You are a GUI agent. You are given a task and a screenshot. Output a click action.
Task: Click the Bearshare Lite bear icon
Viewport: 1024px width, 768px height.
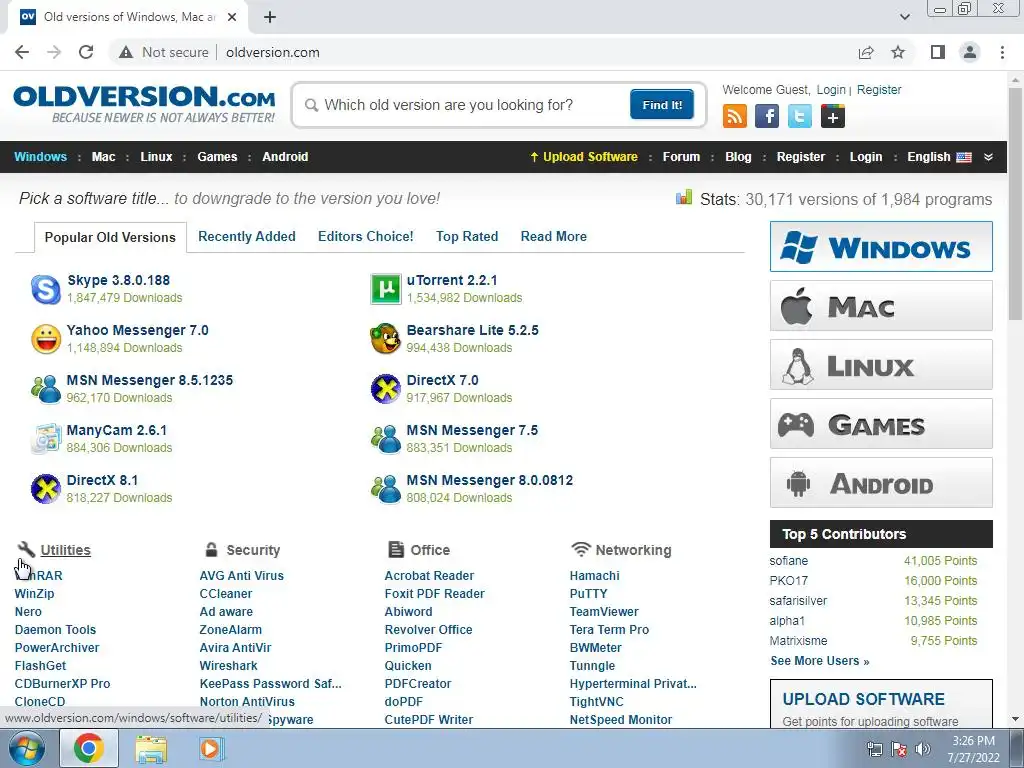(386, 339)
